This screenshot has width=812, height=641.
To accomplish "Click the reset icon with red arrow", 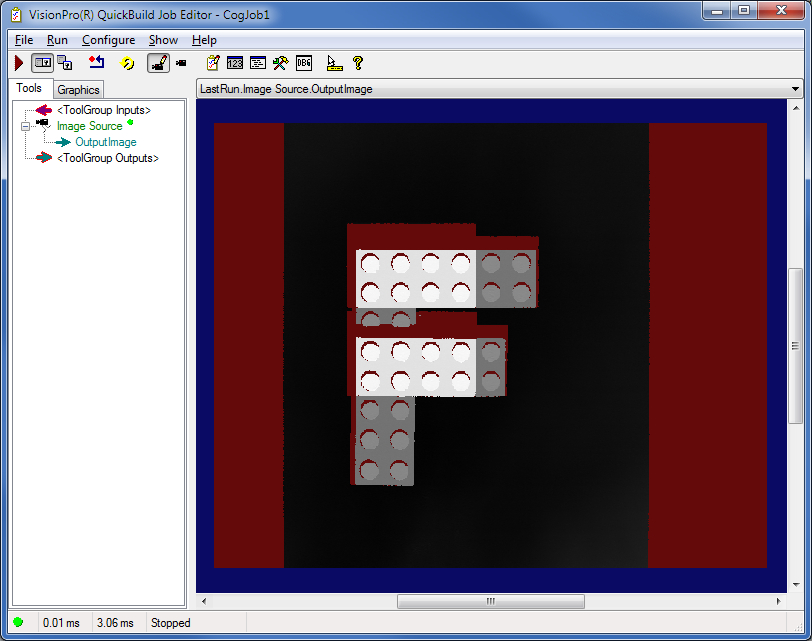I will (96, 63).
